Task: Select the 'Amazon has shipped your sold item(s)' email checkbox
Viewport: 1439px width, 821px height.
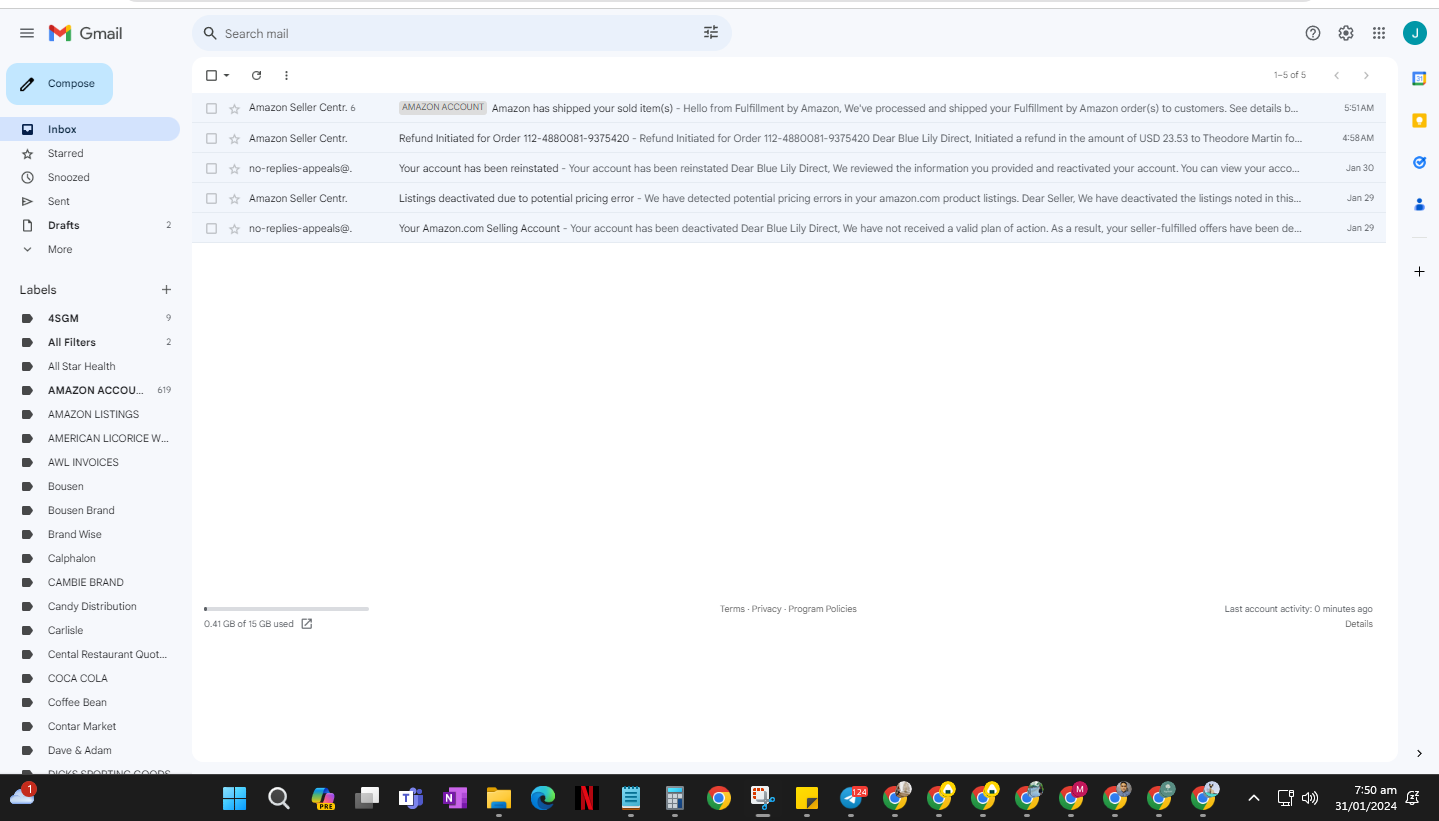Action: pyautogui.click(x=211, y=108)
